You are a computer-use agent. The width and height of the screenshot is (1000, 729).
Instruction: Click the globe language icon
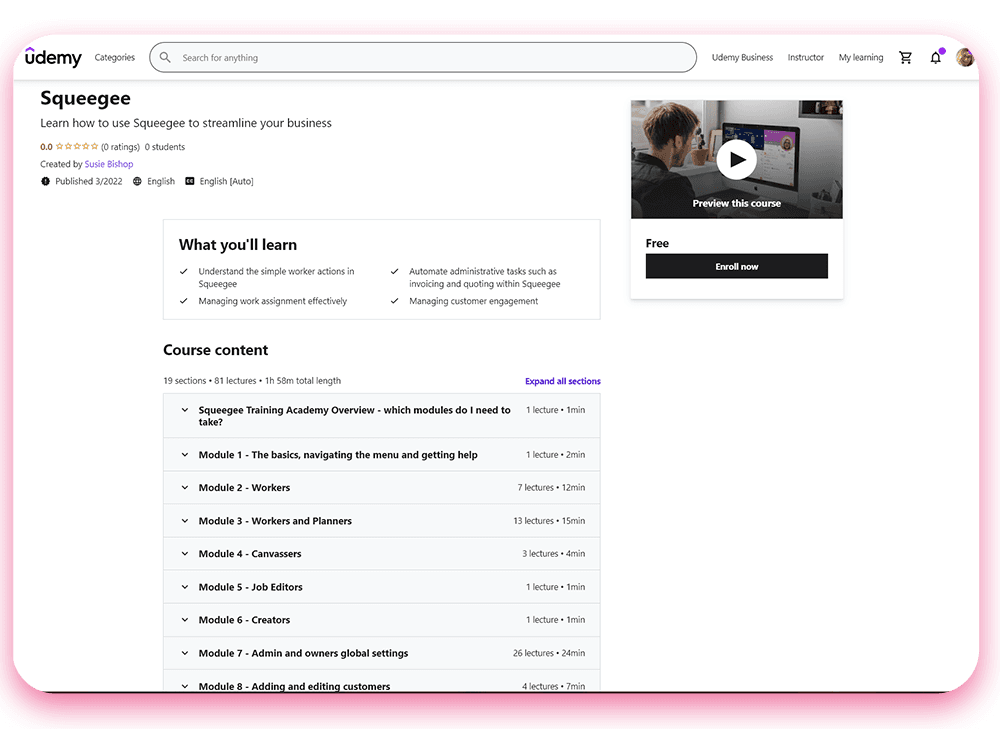[x=137, y=181]
